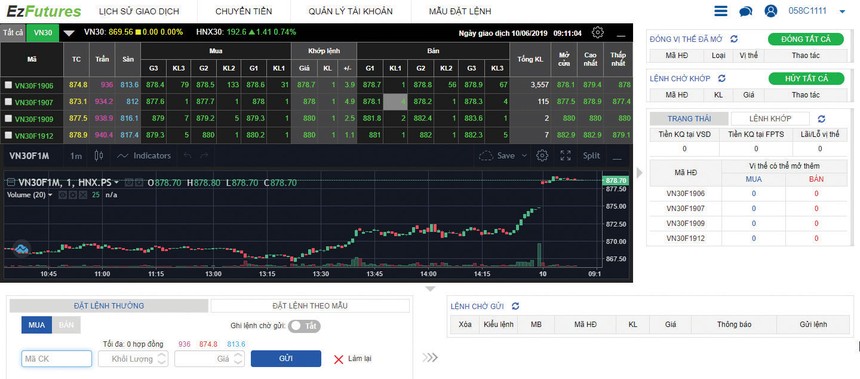Hide the Volume indicator
Image resolution: width=860 pixels, height=379 pixels.
point(63,195)
